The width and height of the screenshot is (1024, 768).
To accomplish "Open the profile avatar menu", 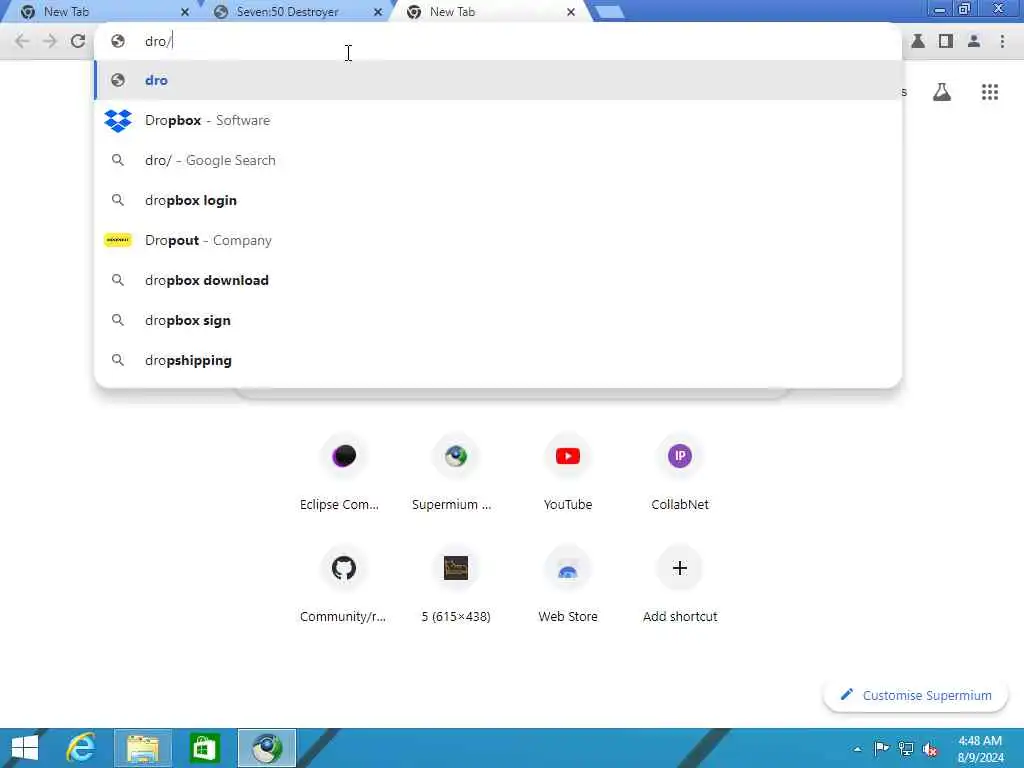I will [974, 41].
